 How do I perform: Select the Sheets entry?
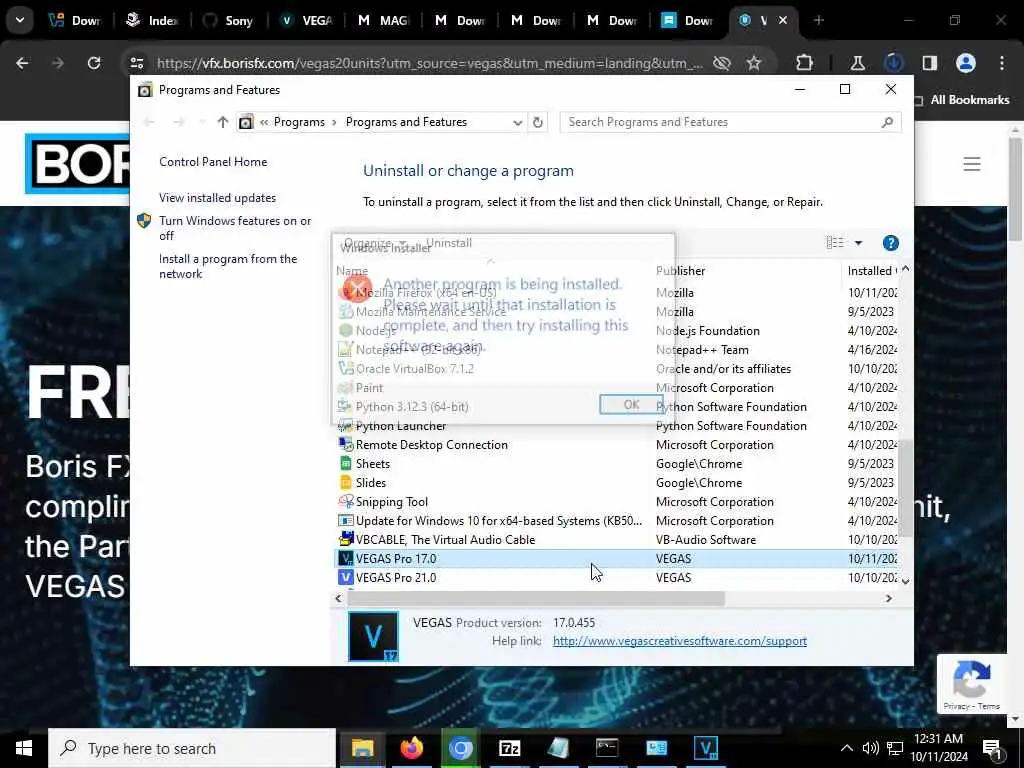[x=373, y=464]
